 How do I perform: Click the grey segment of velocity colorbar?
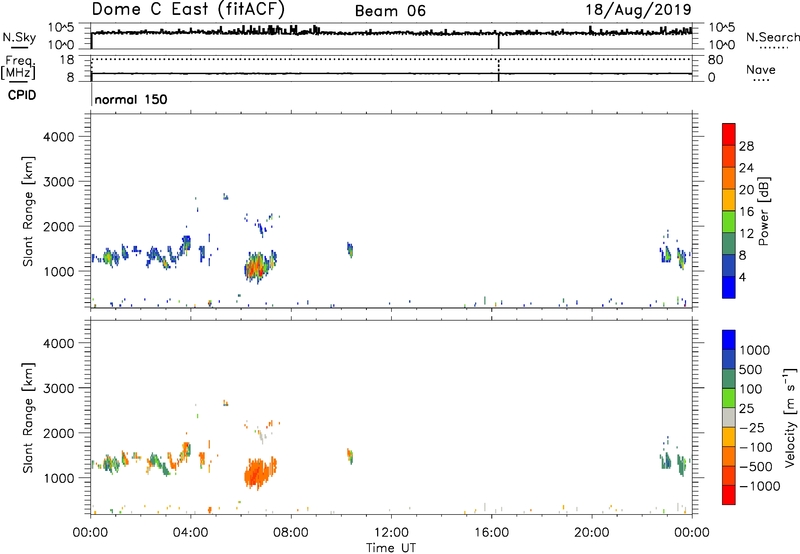coord(729,417)
